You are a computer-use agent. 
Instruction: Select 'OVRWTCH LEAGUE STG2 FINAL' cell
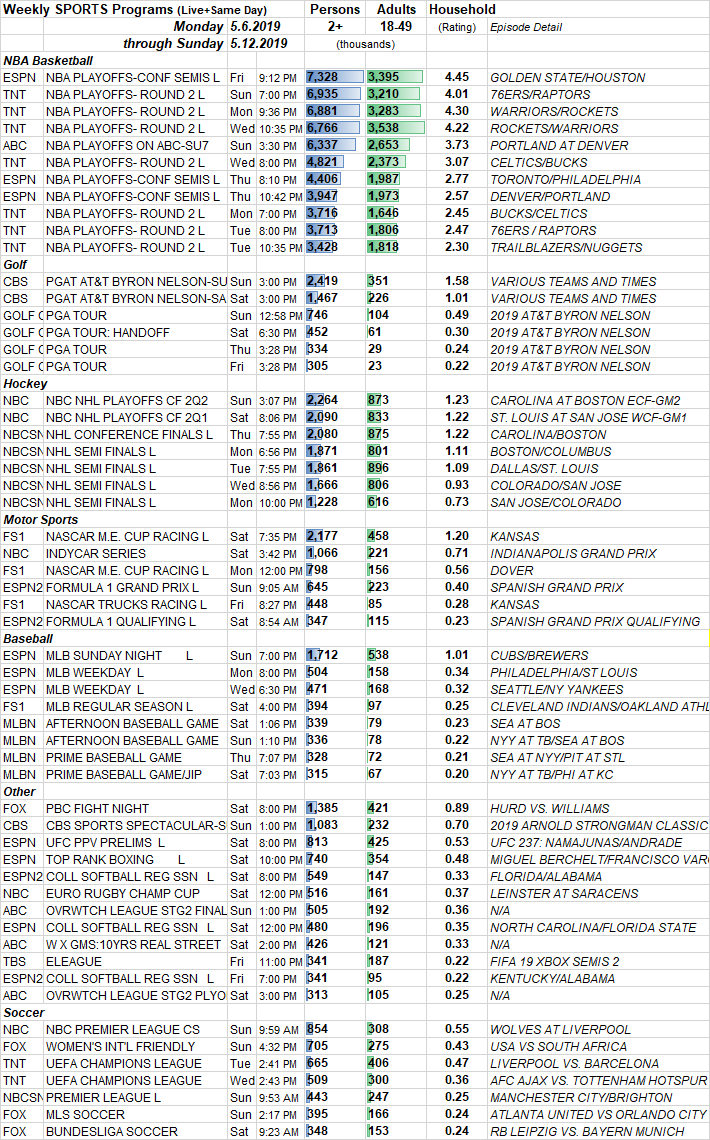137,910
